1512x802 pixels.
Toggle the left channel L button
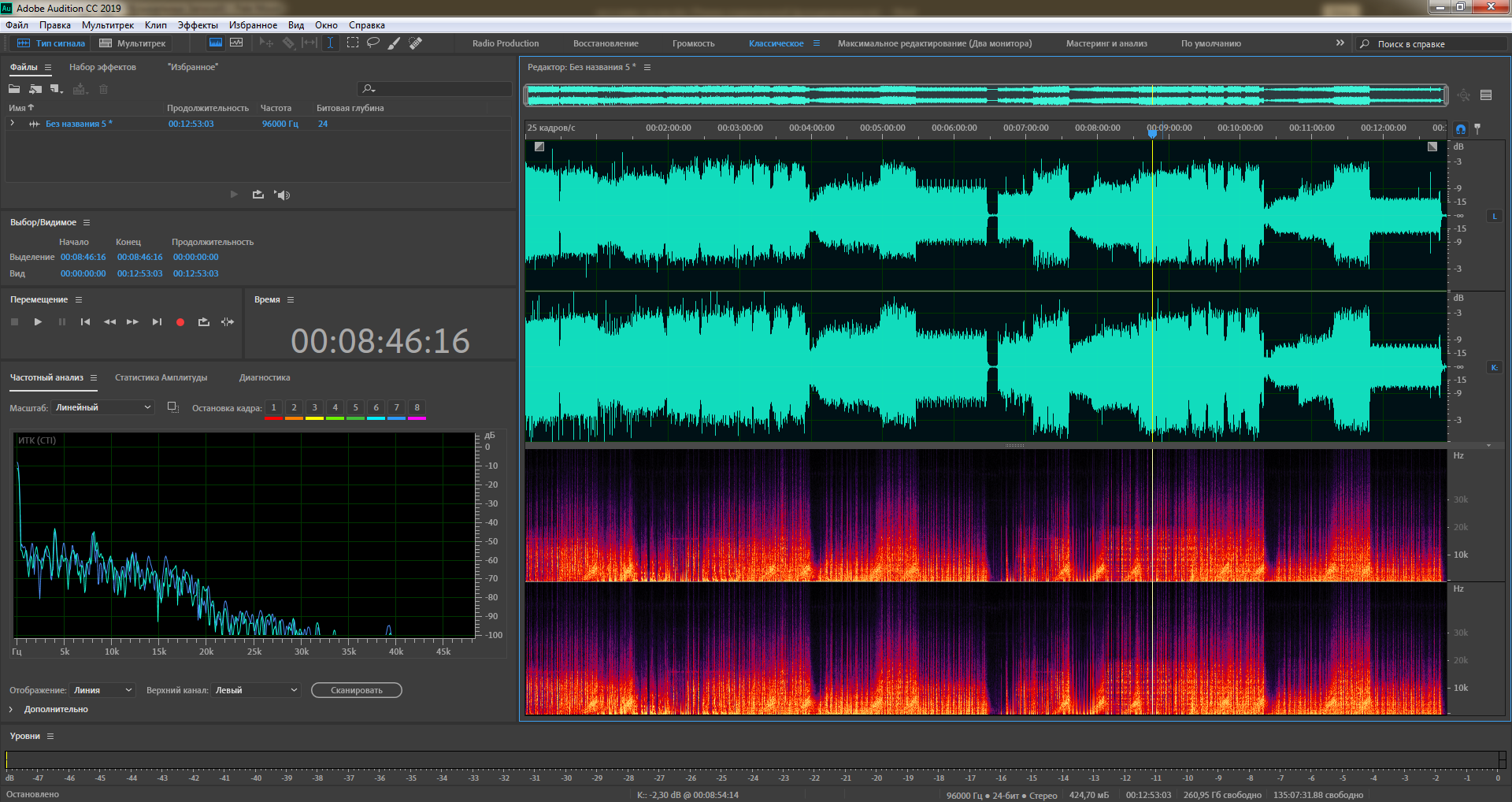[x=1494, y=216]
